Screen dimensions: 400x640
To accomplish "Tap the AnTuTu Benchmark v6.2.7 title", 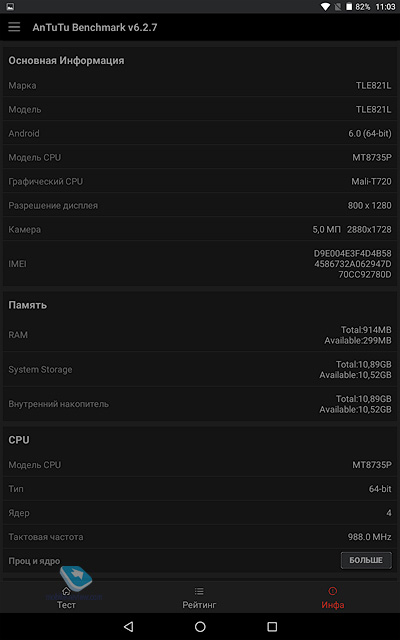I will click(95, 27).
